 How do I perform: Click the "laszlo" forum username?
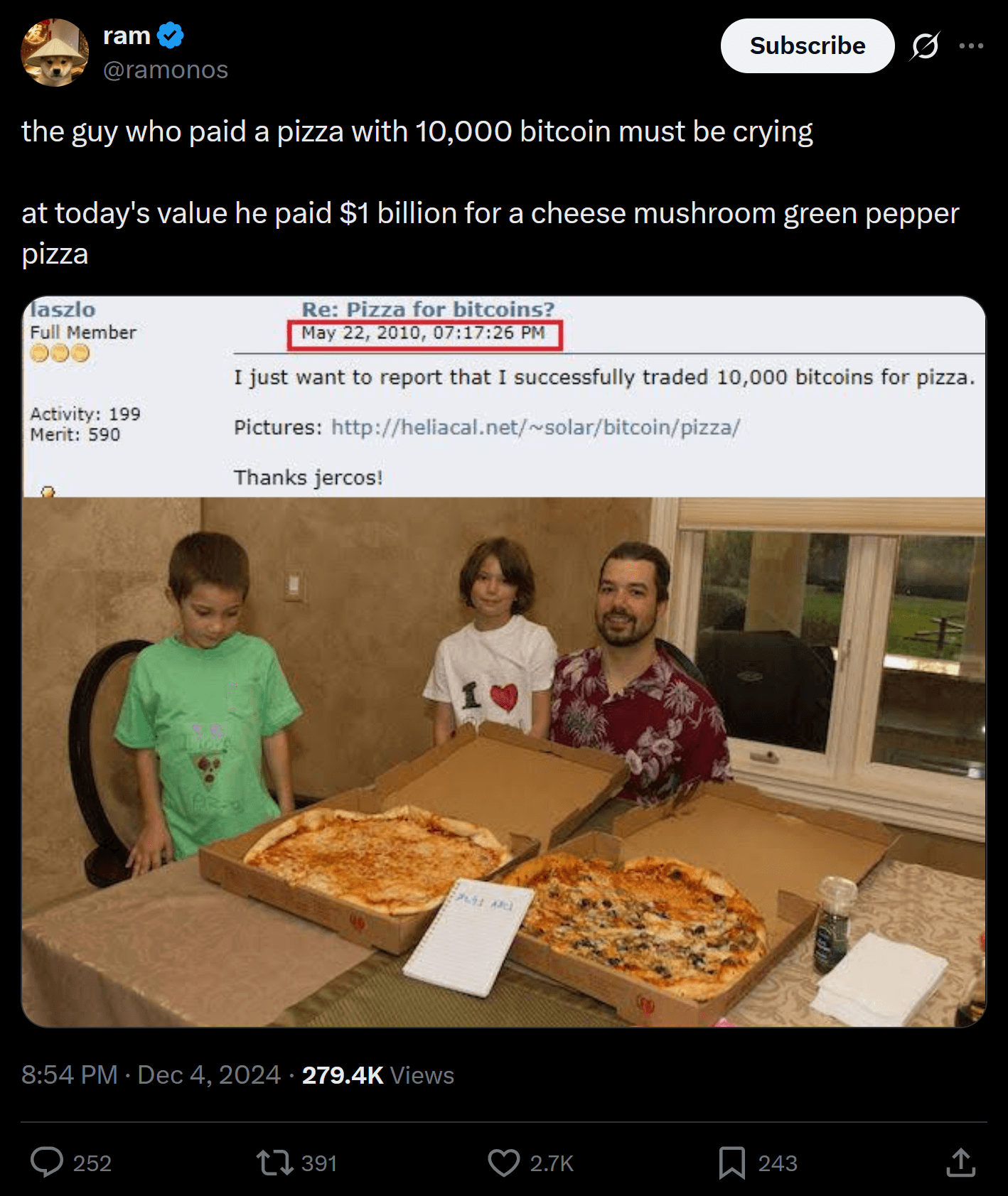63,309
